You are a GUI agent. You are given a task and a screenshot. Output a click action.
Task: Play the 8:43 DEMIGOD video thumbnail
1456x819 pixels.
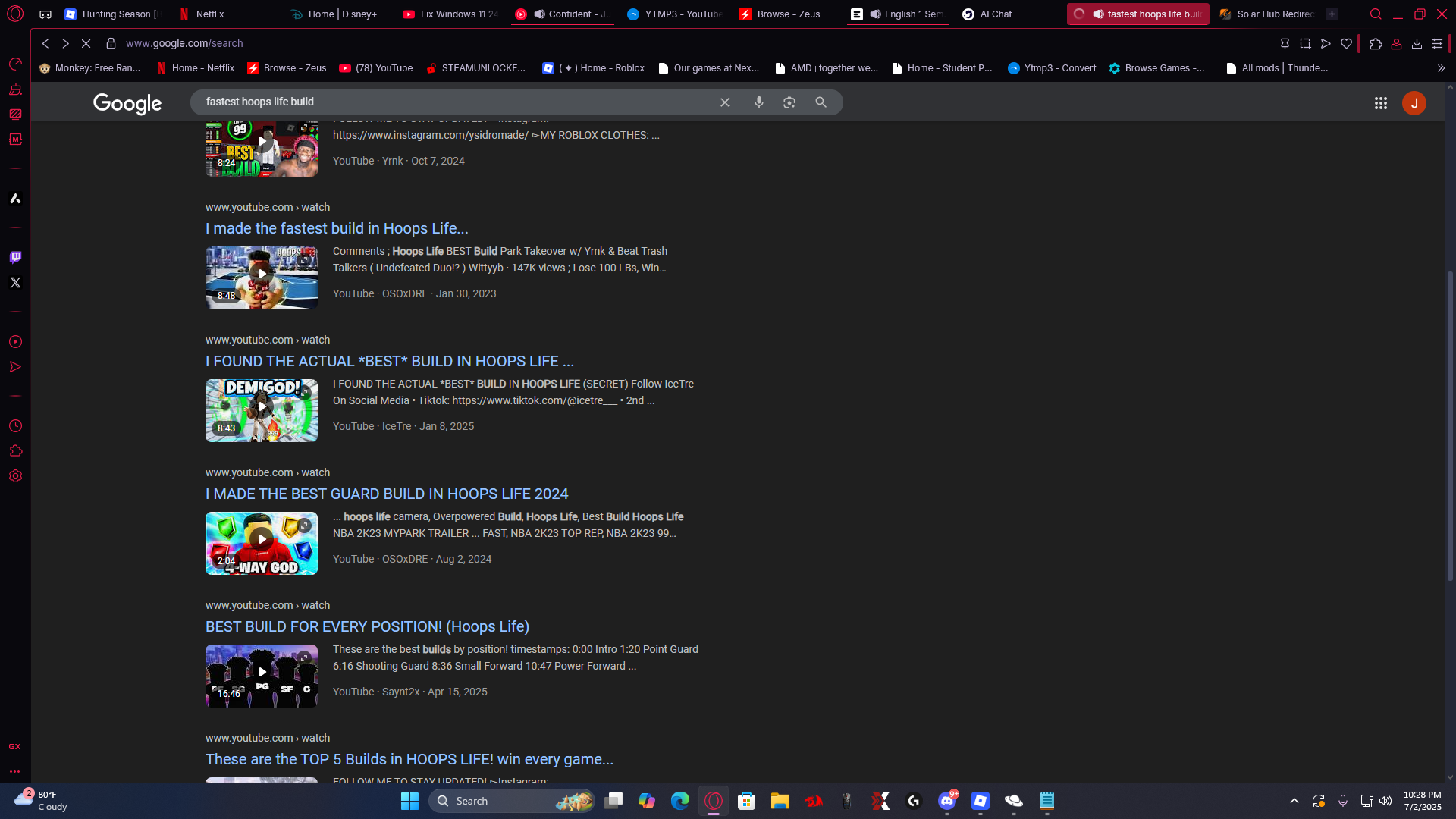click(262, 410)
